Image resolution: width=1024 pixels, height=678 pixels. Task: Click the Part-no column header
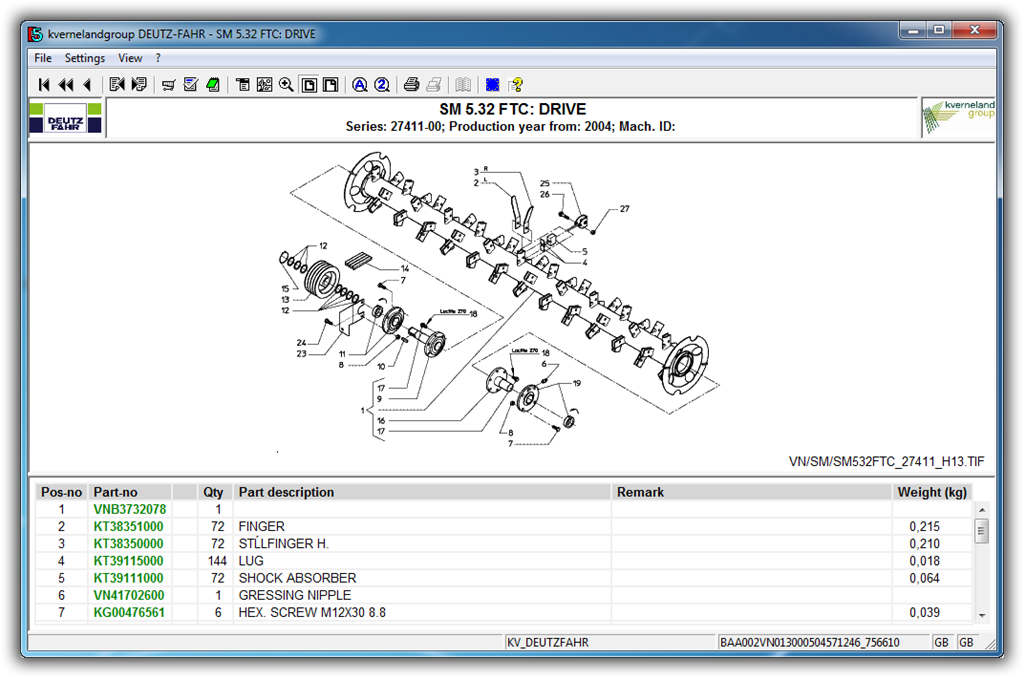point(130,492)
